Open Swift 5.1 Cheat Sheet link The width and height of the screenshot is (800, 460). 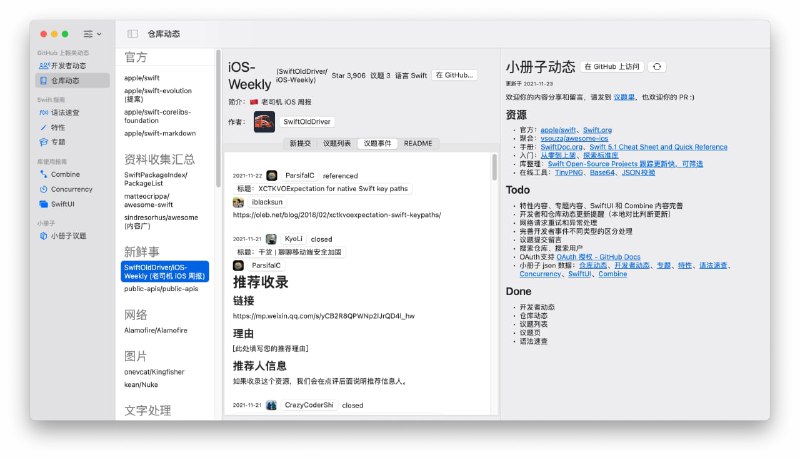click(658, 147)
